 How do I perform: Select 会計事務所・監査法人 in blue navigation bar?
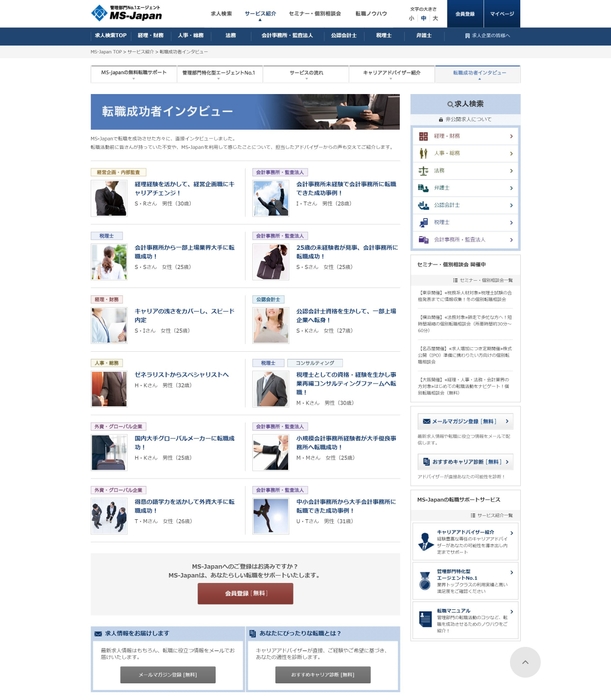(287, 36)
